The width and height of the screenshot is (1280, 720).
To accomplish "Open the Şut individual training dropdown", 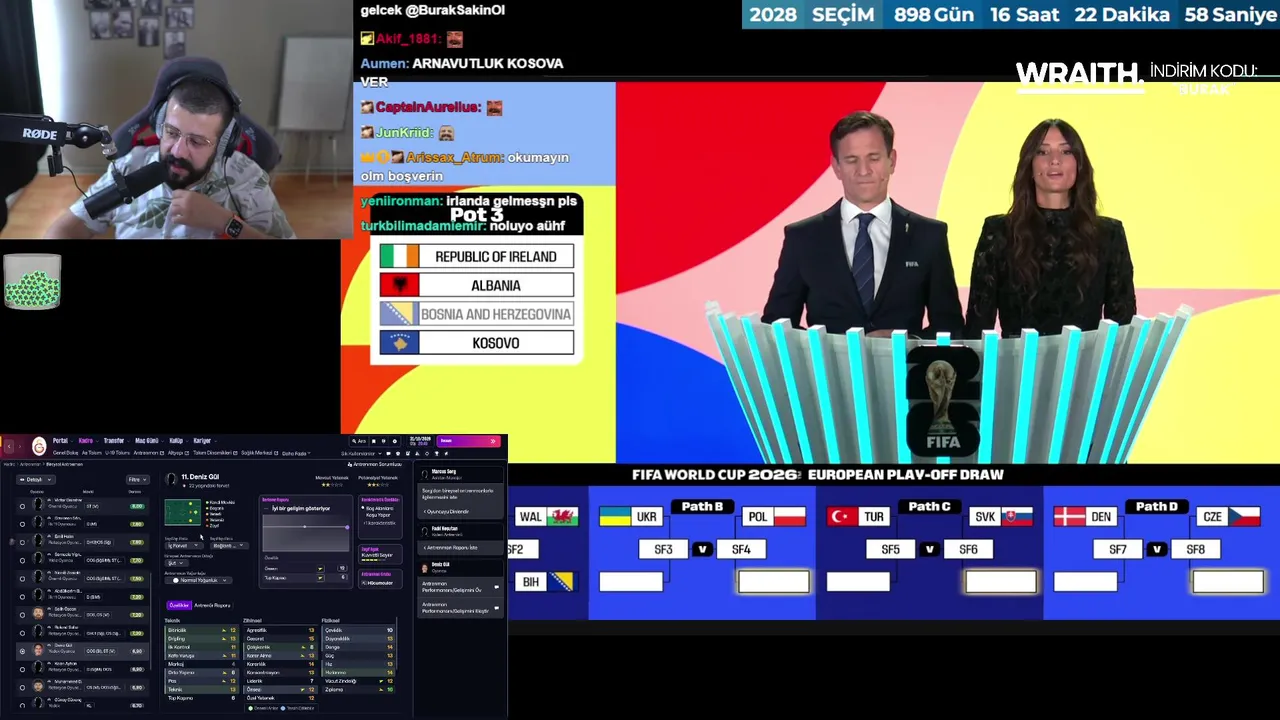I will coord(176,563).
